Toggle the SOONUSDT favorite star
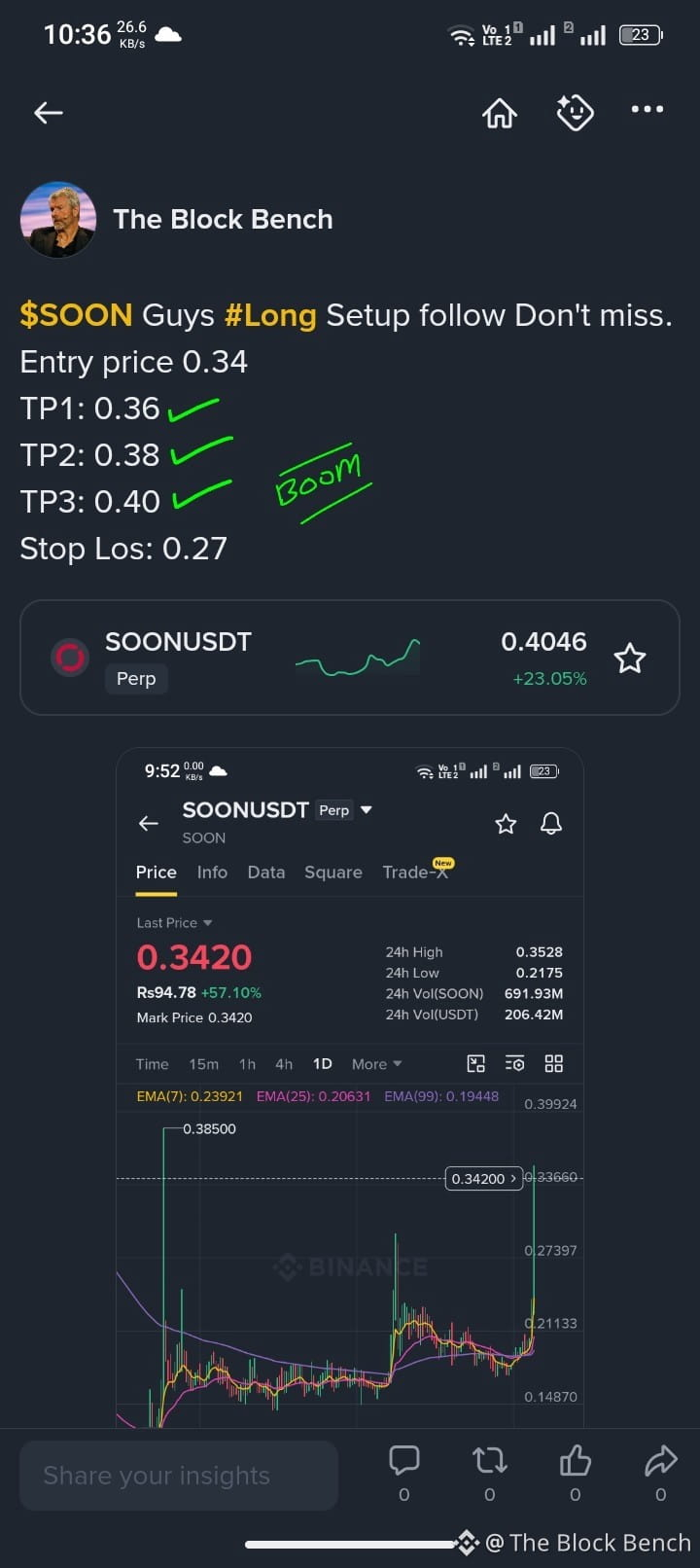This screenshot has height=1568, width=700. 630,659
